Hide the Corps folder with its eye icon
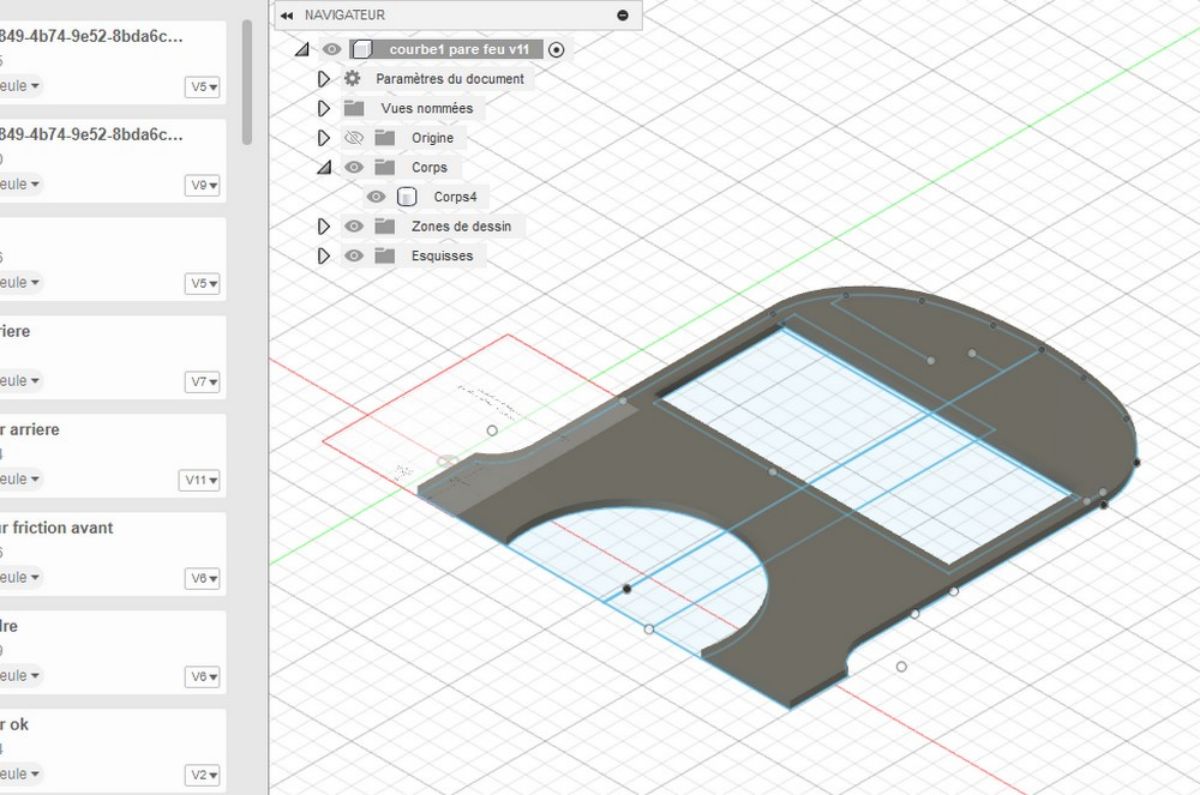1200x795 pixels. pos(354,167)
